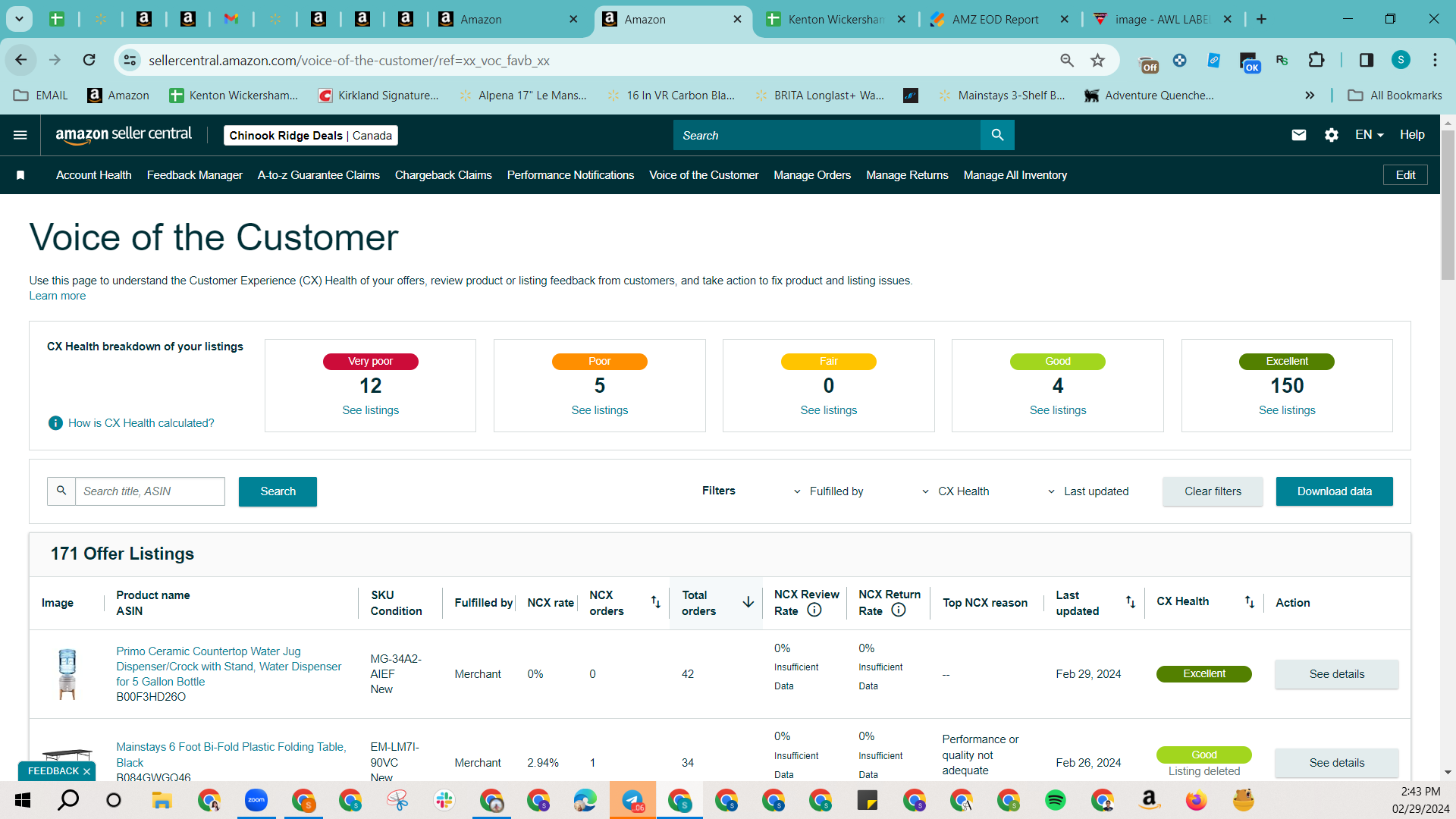Sort the table by NCX orders

(x=656, y=602)
